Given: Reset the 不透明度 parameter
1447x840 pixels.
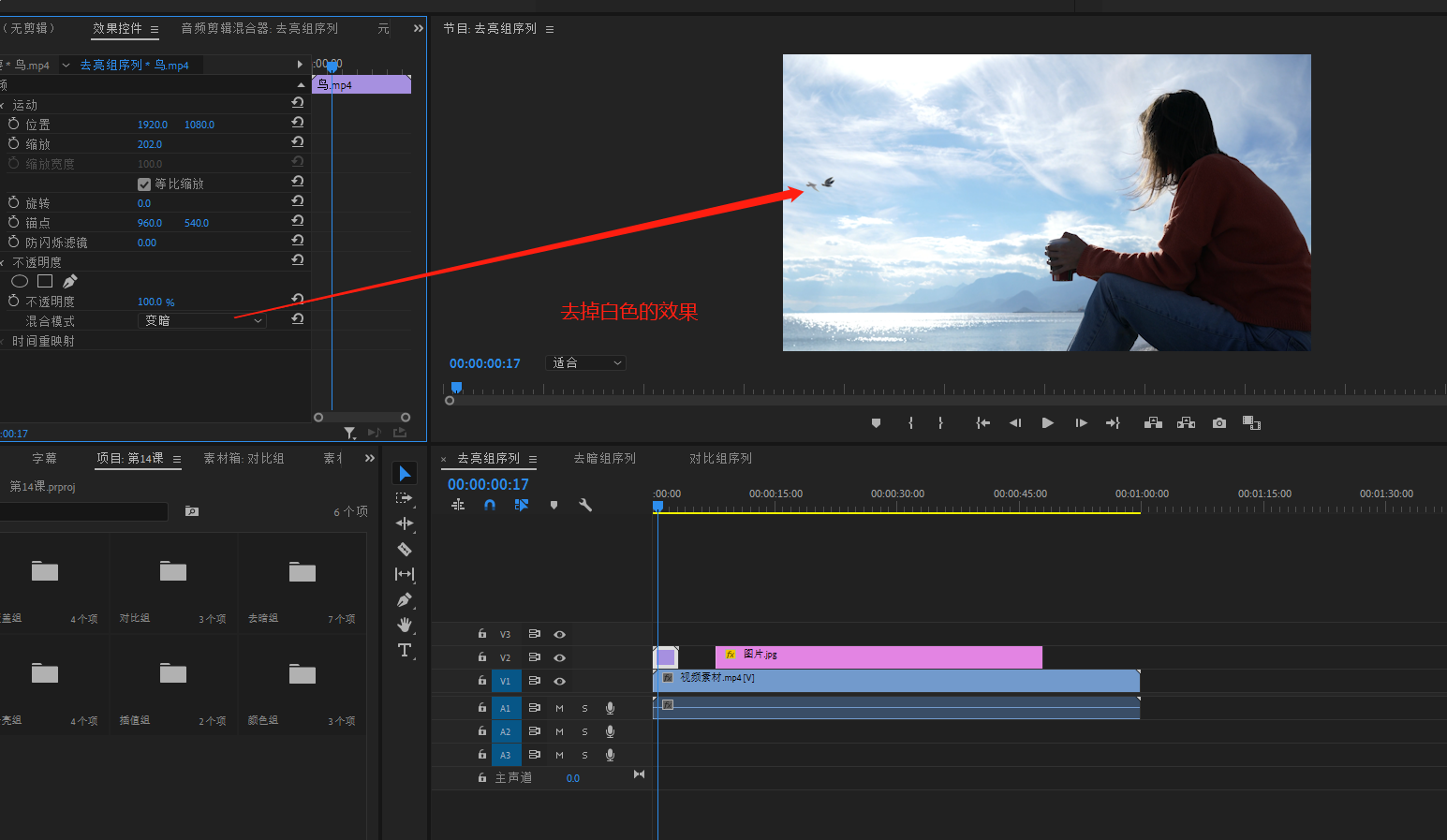Looking at the screenshot, I should (297, 300).
